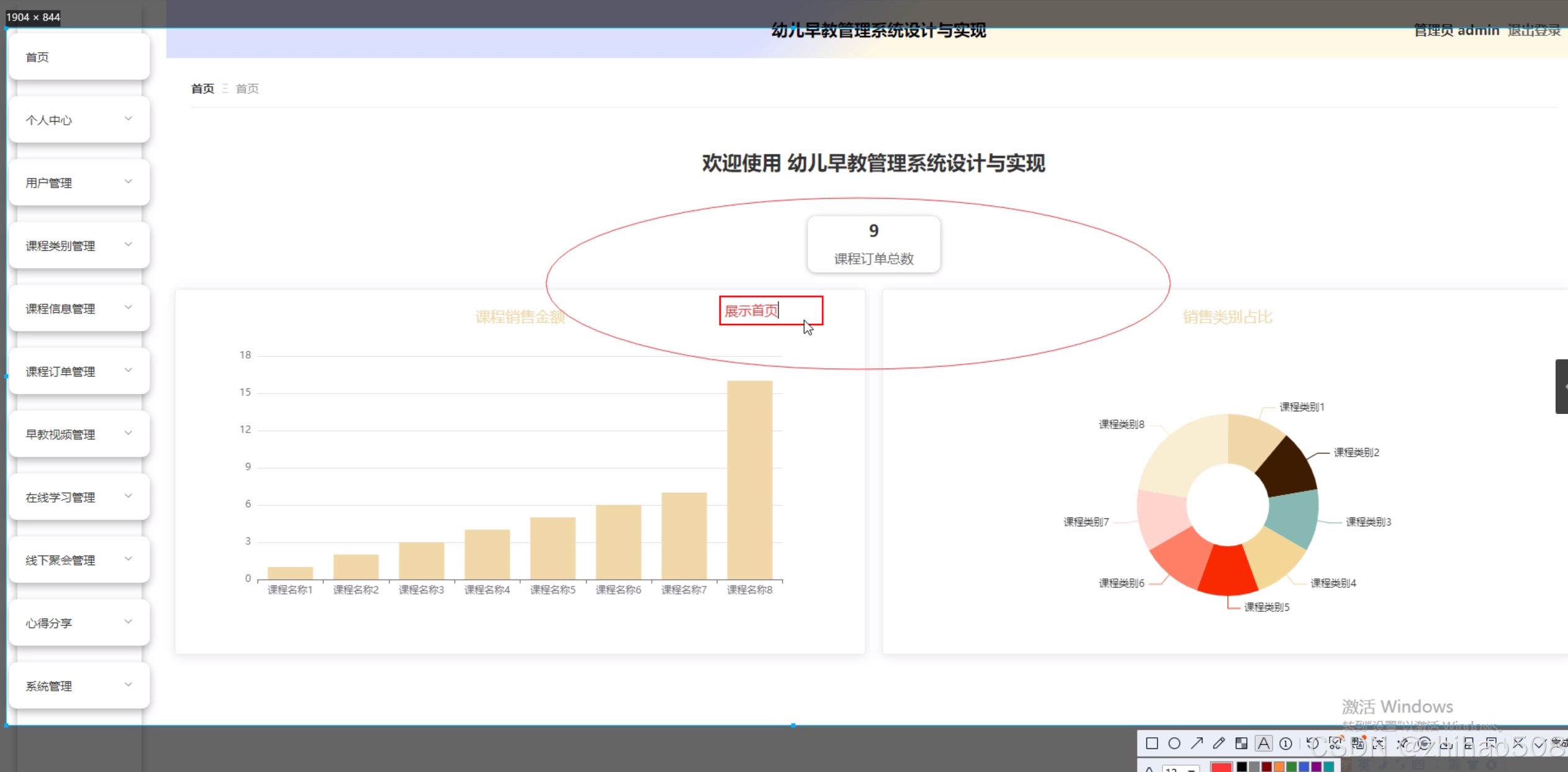The width and height of the screenshot is (1568, 772).
Task: Choose the pencil freehand tool
Action: click(x=1219, y=743)
